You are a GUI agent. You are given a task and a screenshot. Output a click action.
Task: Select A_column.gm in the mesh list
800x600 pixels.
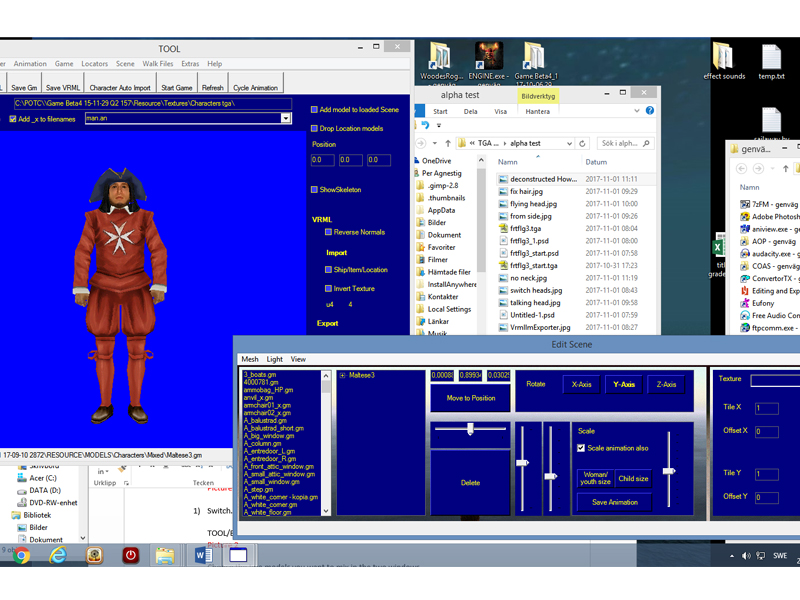263,443
